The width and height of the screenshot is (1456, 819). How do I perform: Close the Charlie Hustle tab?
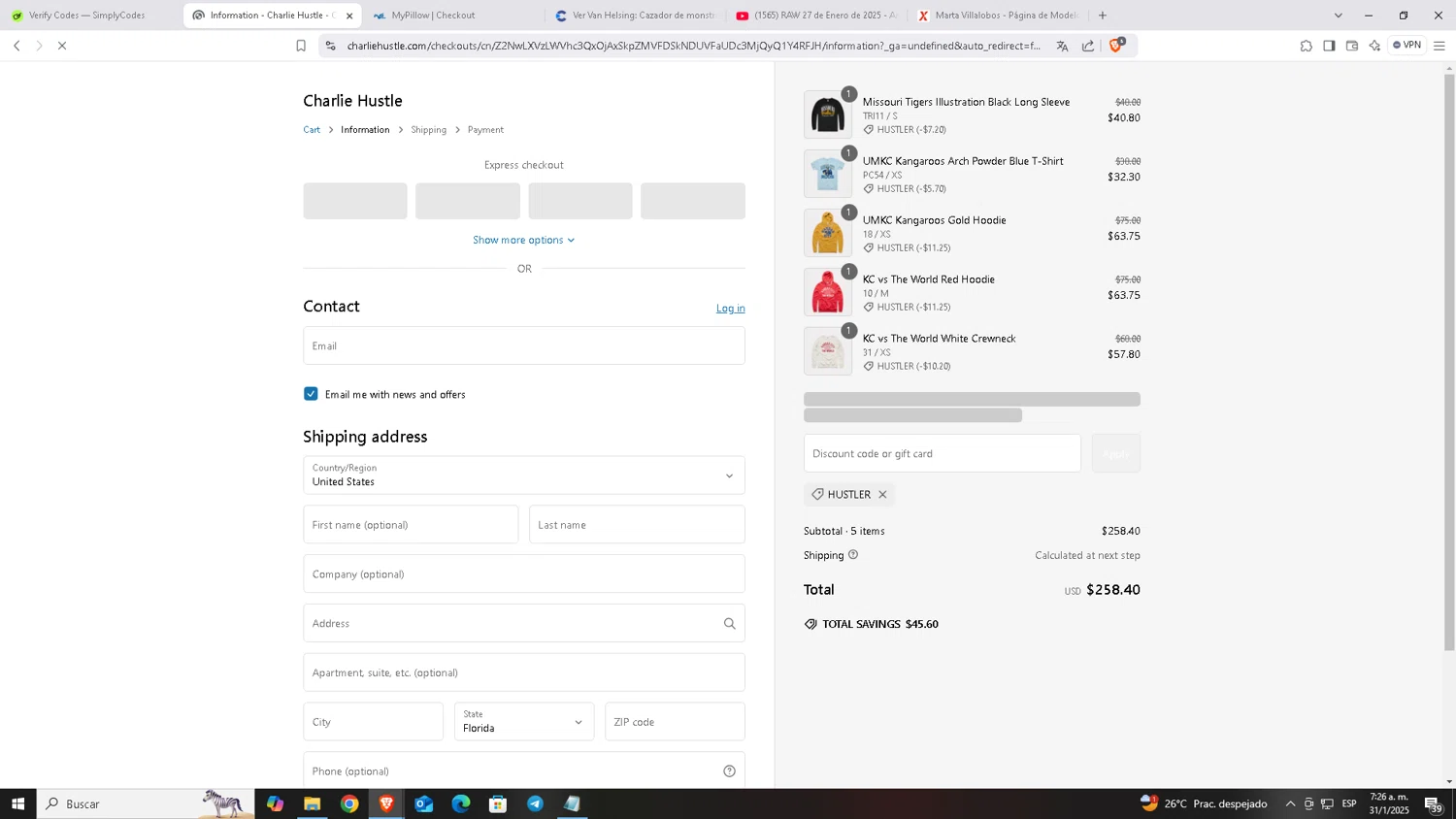coord(349,16)
